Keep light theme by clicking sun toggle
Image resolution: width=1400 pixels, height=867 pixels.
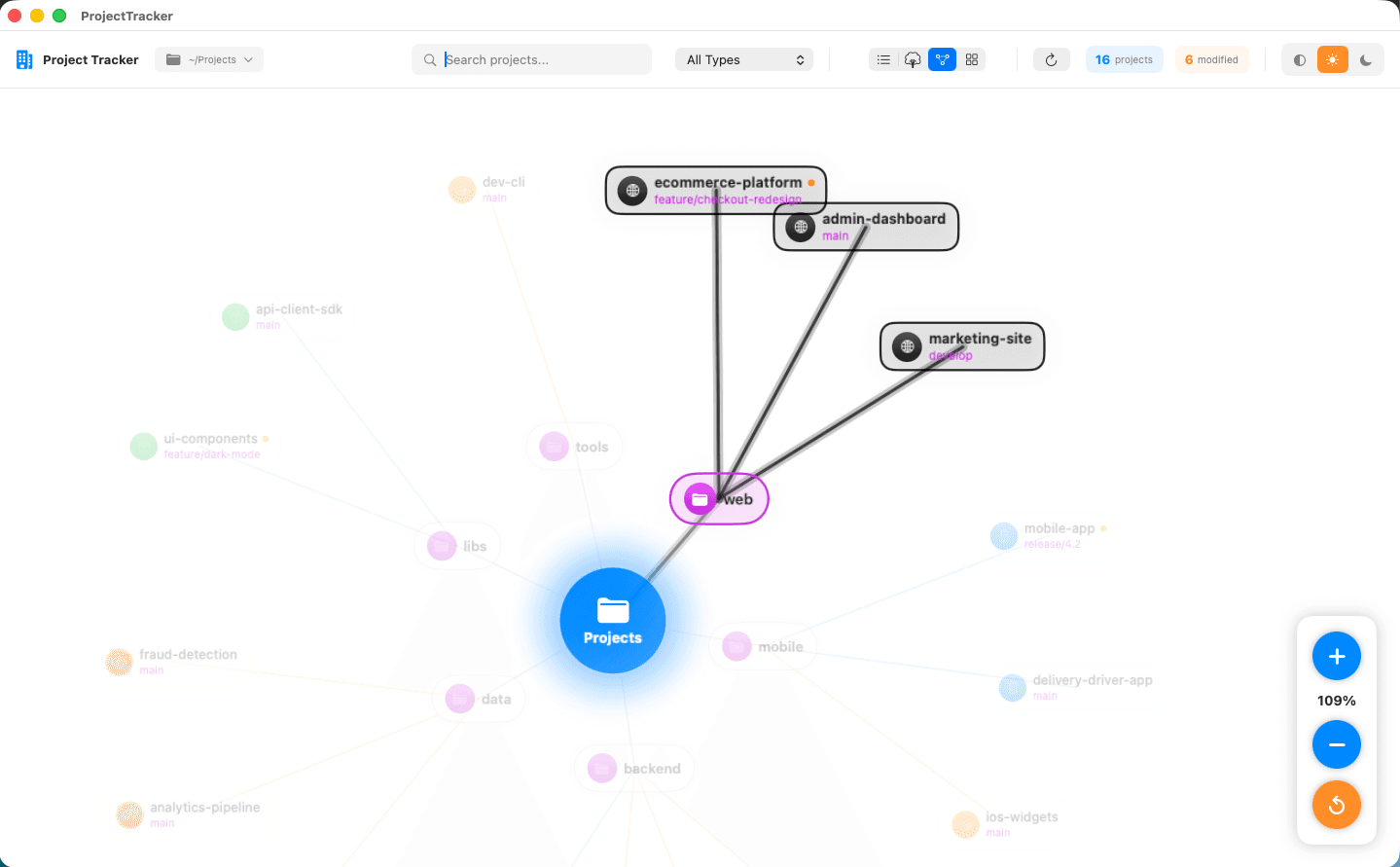click(x=1332, y=59)
